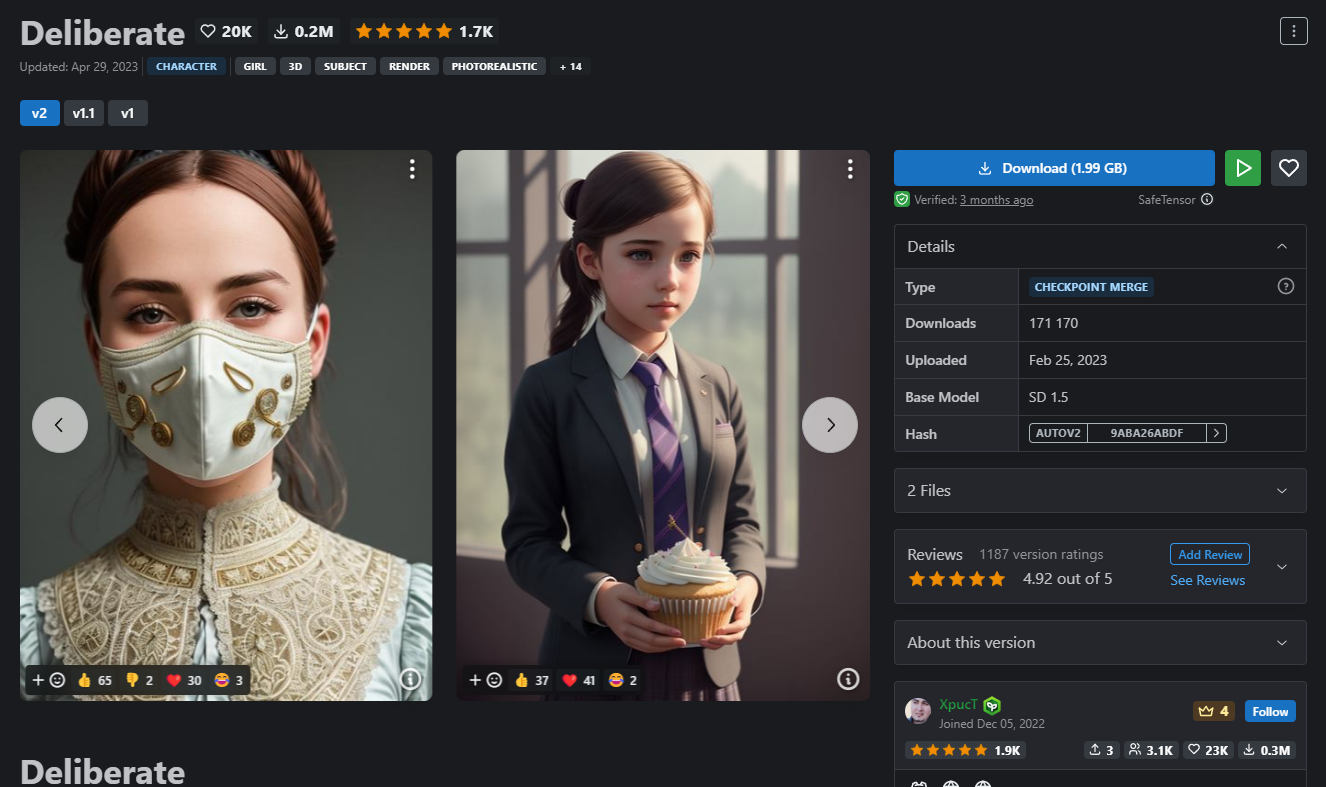
Task: Click the heart favorite button beside Download
Action: [1289, 168]
